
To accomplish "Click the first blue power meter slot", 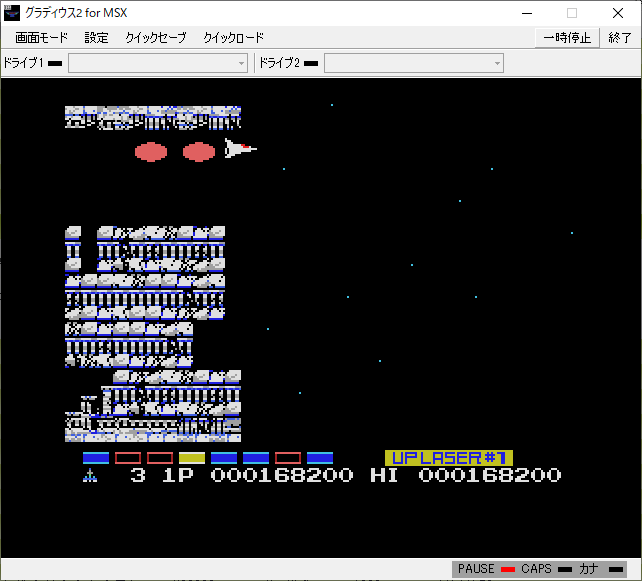I will (x=96, y=458).
